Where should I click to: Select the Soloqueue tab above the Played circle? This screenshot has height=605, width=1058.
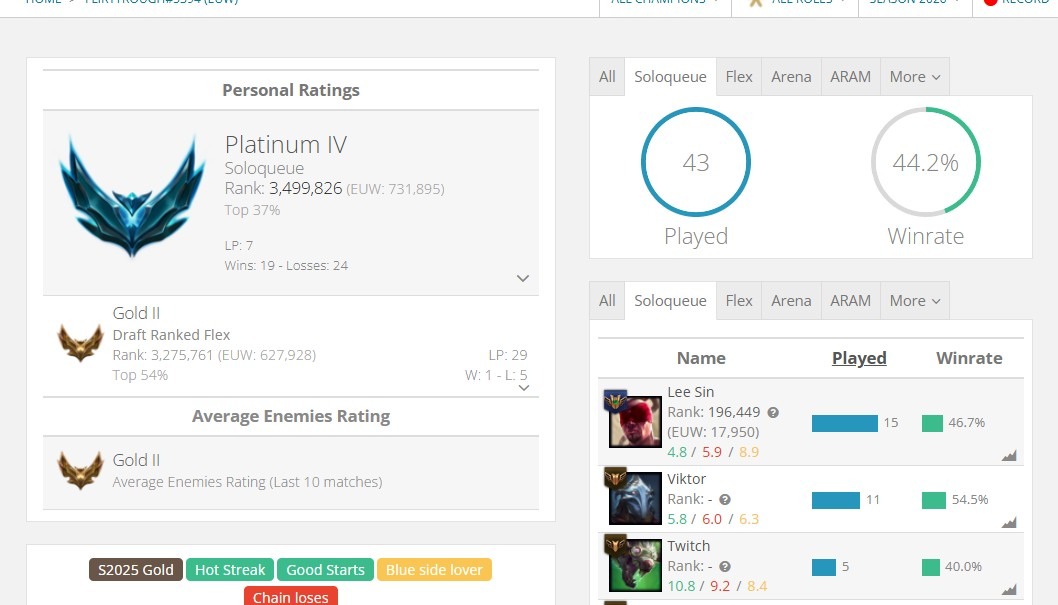(x=670, y=77)
